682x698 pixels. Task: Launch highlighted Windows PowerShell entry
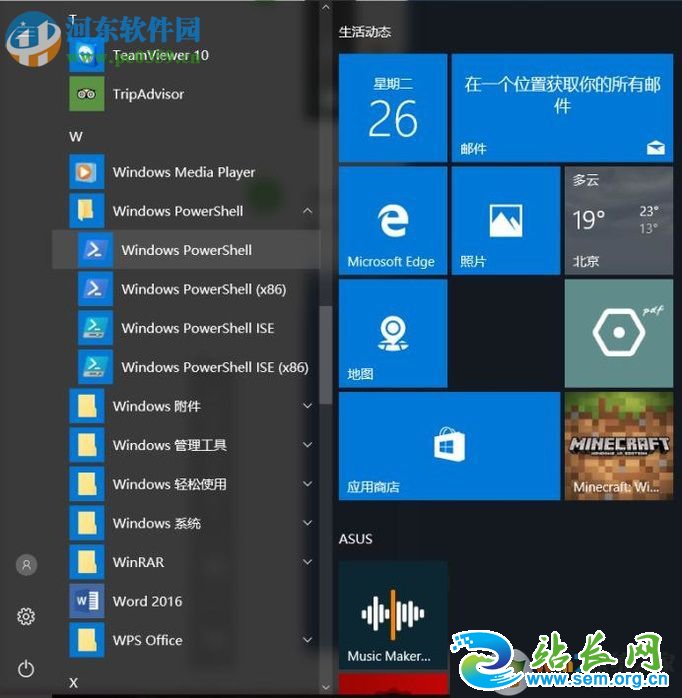186,250
